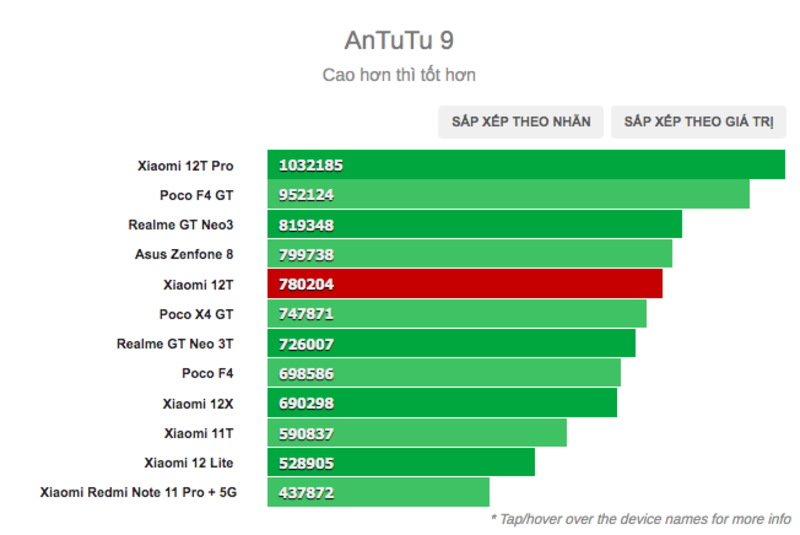Viewport: 800px width, 535px height.
Task: Click the Realme GT Neo 3T label
Action: 175,344
